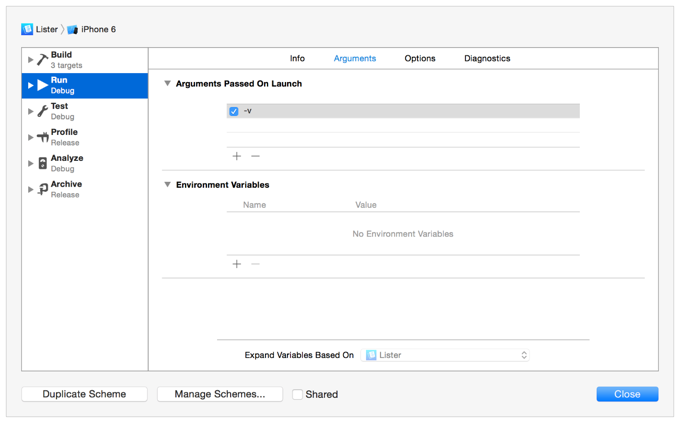Close the scheme editor sheet
Image resolution: width=680 pixels, height=423 pixels.
(627, 394)
